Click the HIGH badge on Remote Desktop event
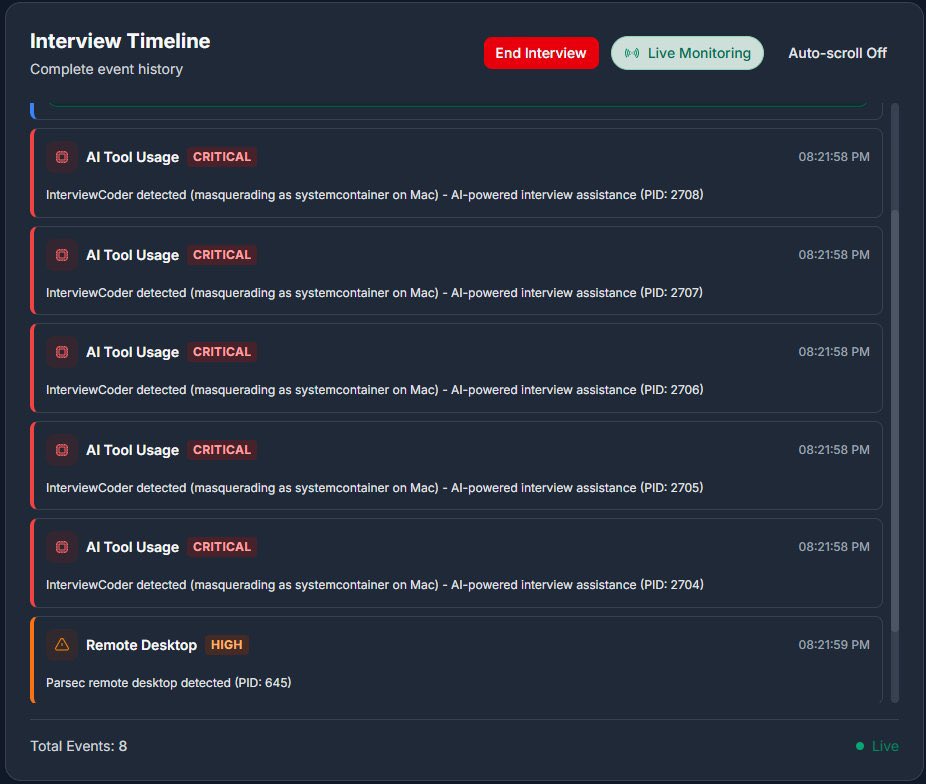Image resolution: width=926 pixels, height=784 pixels. (227, 645)
